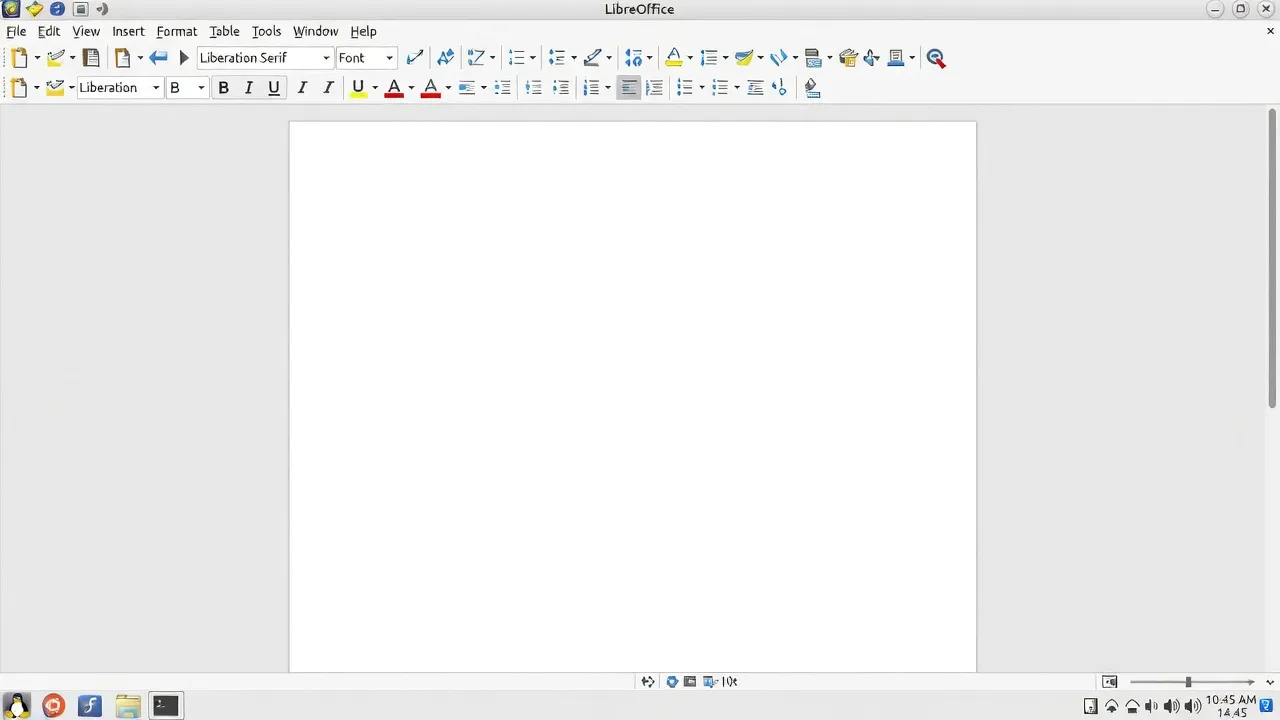1280x720 pixels.
Task: Click the Z sort icon
Action: 476,58
